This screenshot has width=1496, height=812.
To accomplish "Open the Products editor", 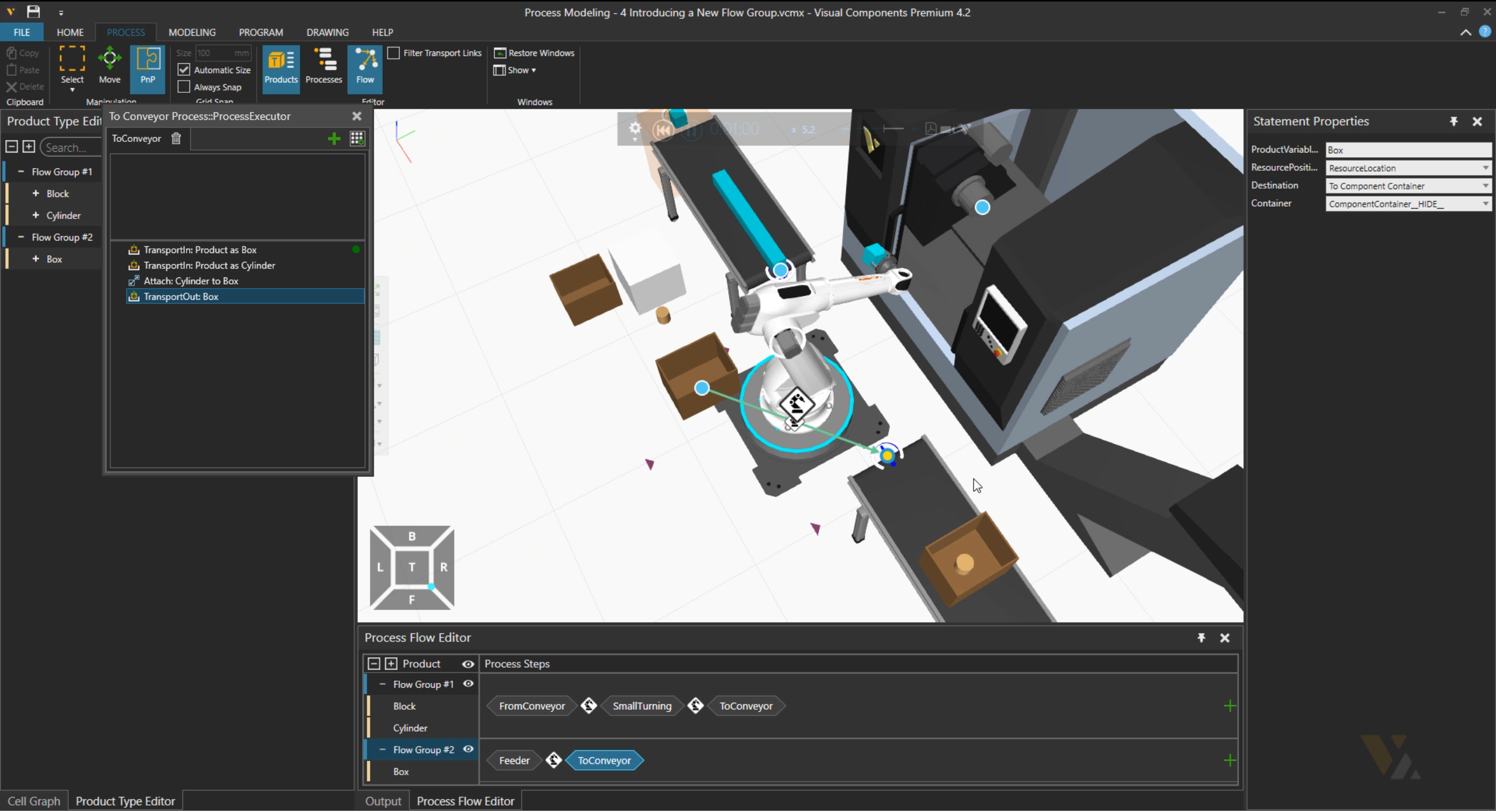I will click(x=280, y=65).
